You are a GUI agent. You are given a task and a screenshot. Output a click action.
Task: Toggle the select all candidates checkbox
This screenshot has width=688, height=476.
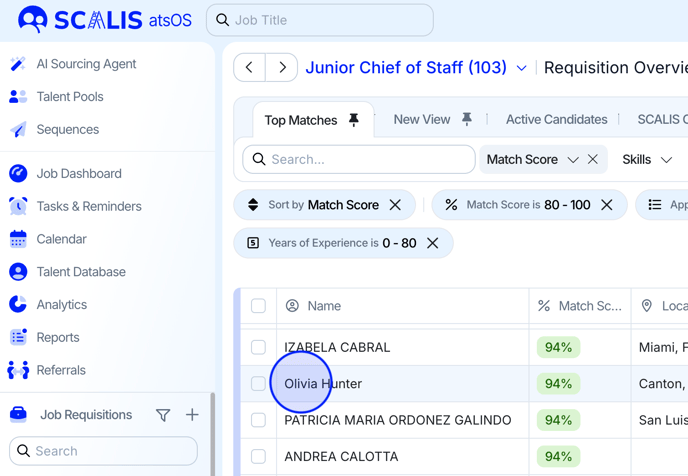(258, 306)
